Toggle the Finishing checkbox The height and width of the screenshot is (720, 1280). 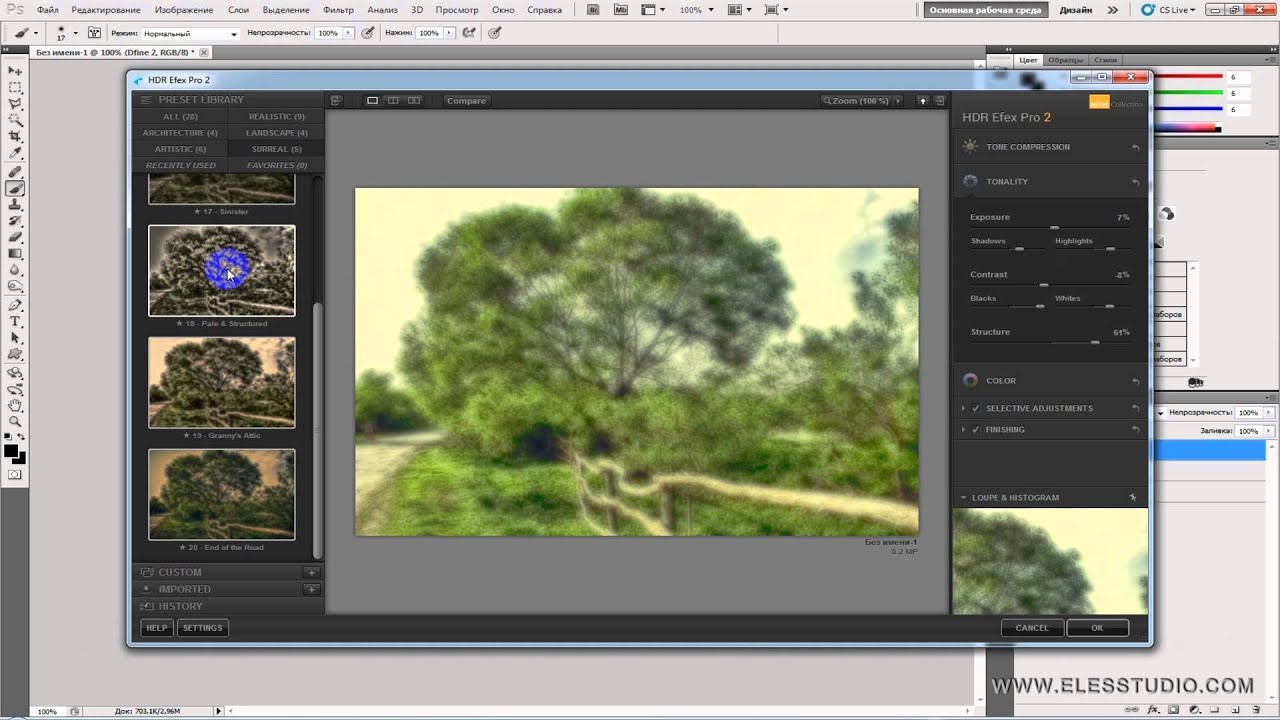976,430
